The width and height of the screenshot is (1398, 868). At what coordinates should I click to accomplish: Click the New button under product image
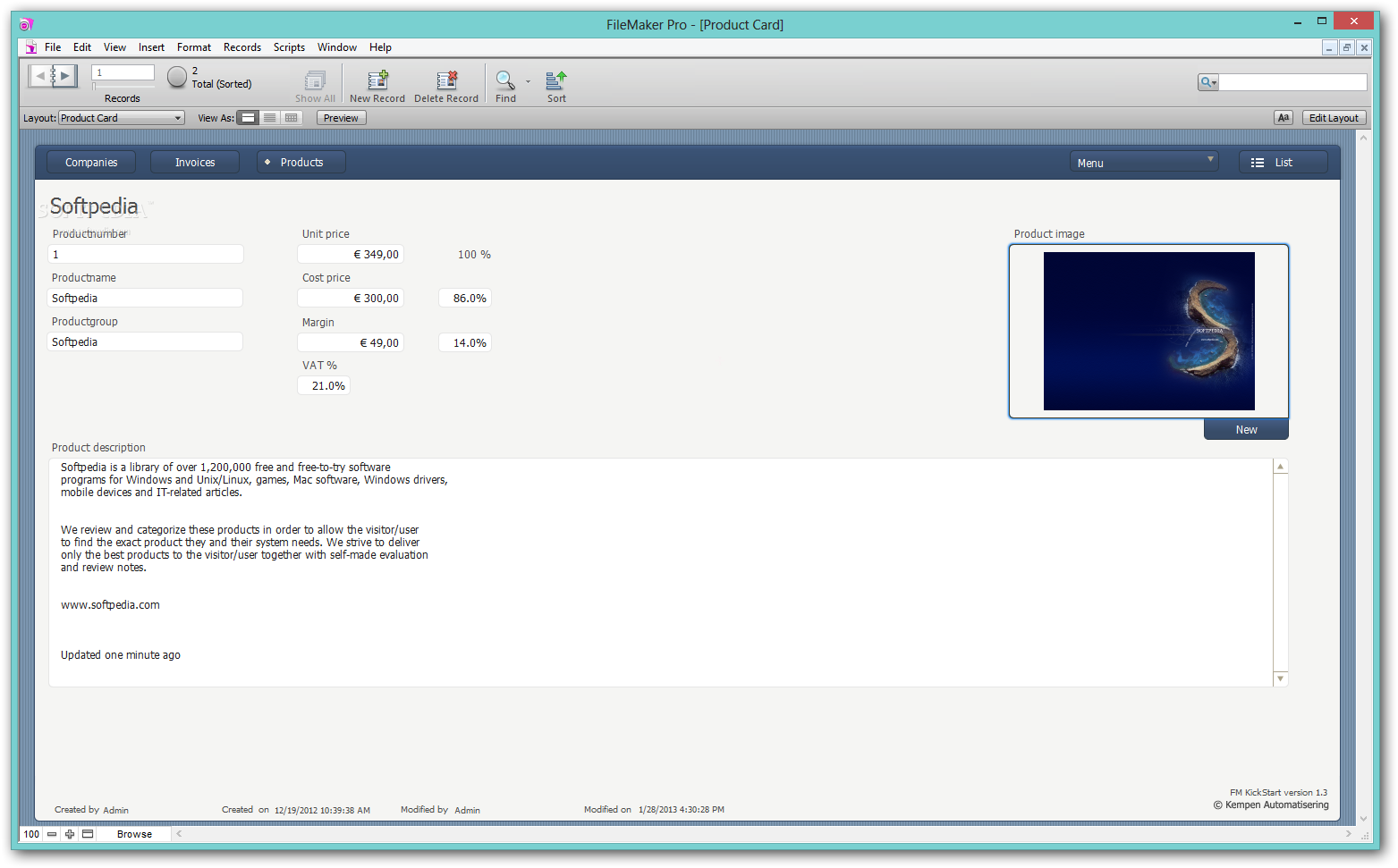coord(1246,429)
